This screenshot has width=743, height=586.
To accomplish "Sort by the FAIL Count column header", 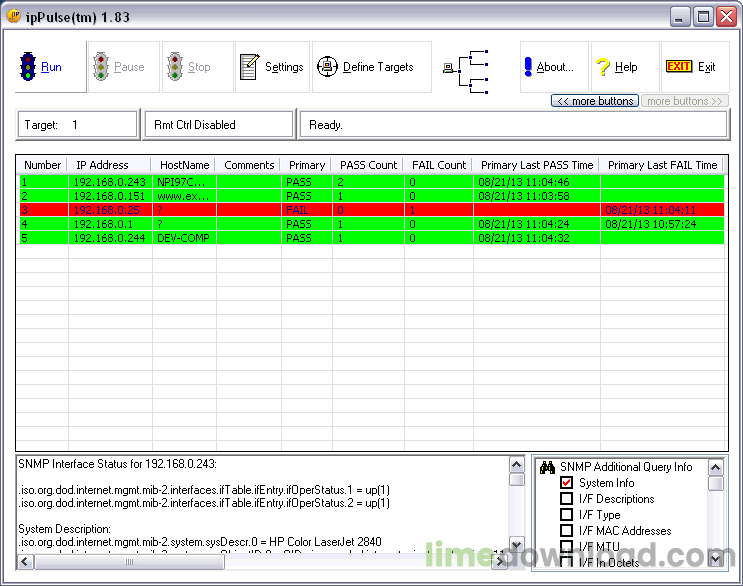I will [439, 165].
